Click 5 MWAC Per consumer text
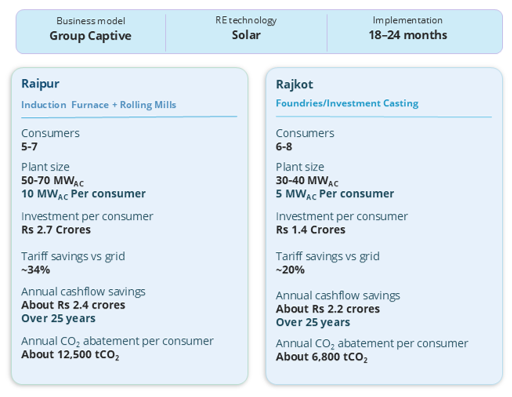 click(x=335, y=194)
